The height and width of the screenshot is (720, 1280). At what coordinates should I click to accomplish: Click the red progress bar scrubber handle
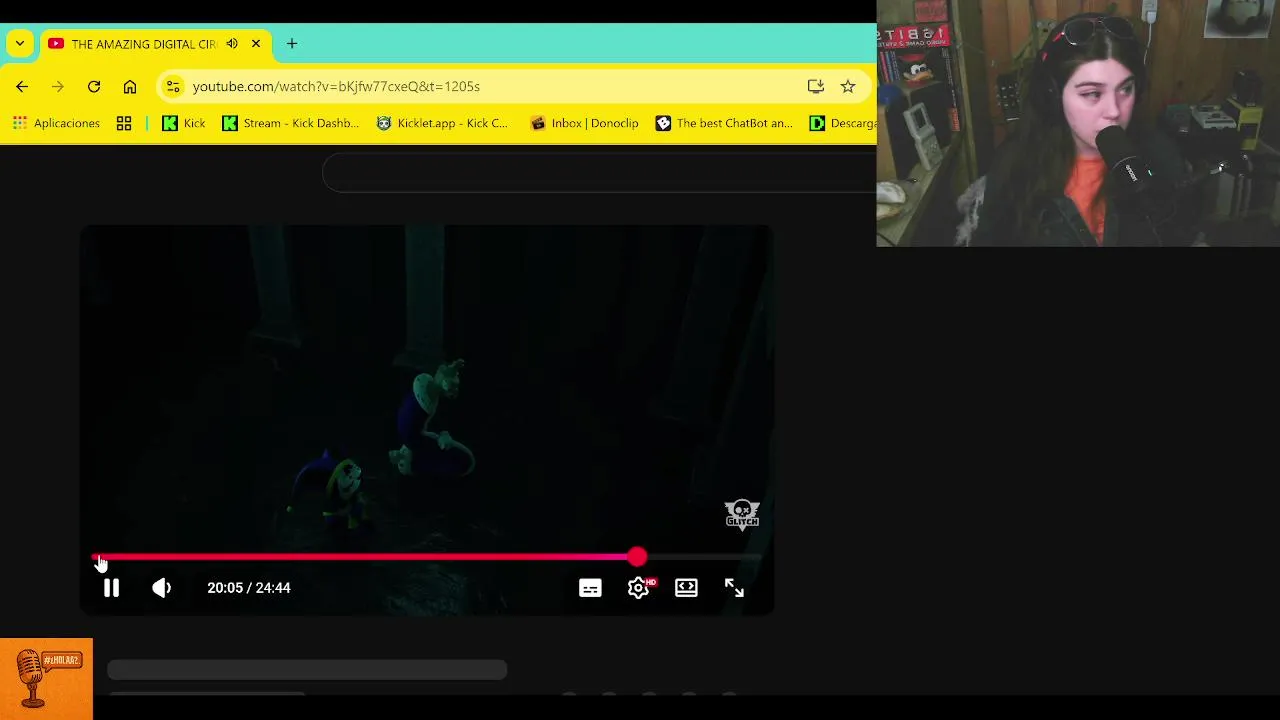[x=638, y=557]
